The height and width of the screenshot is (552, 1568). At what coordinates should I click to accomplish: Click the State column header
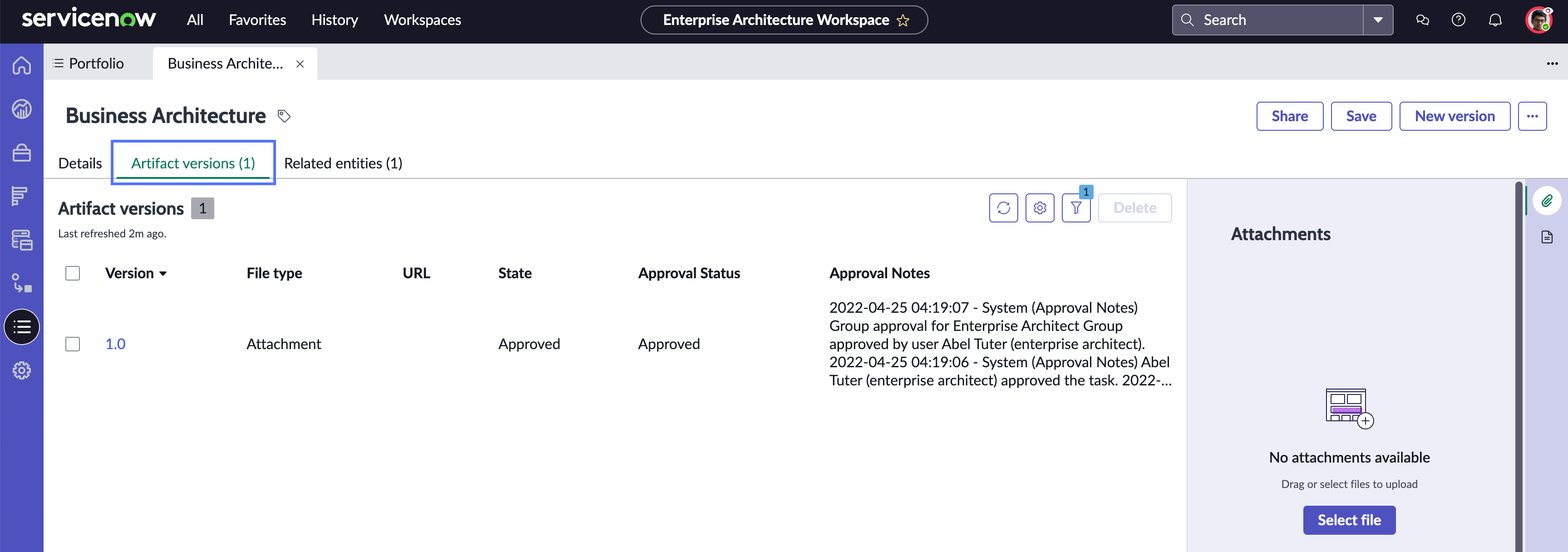click(515, 273)
